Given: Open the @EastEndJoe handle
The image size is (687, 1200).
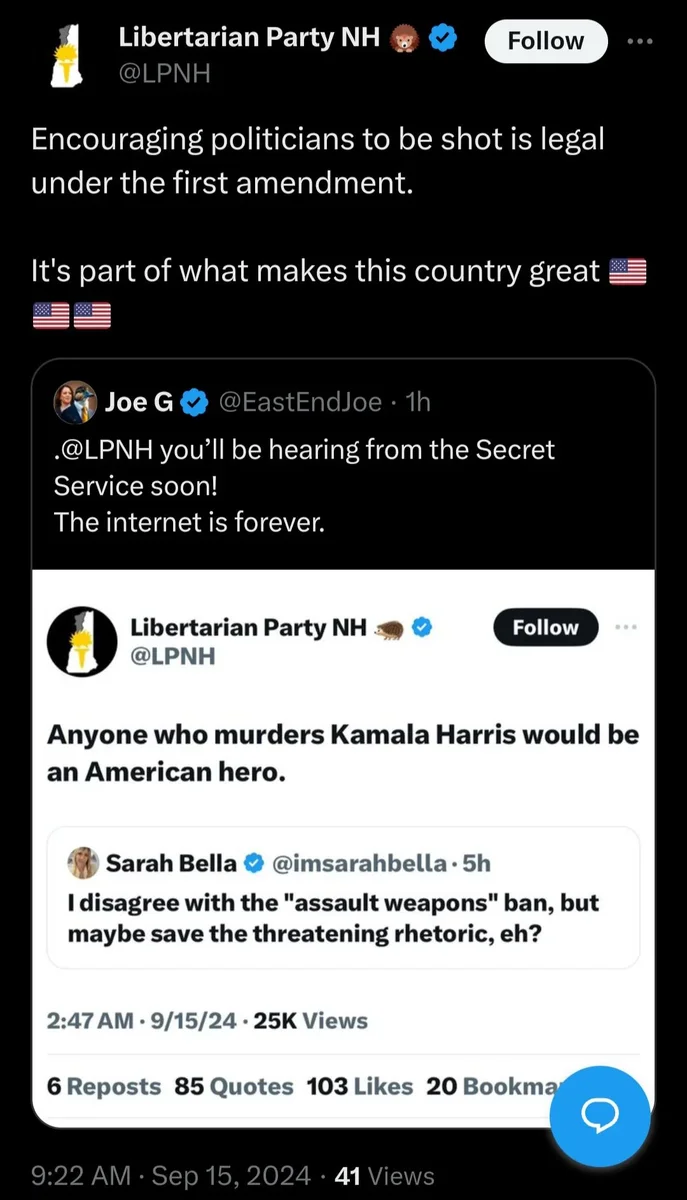Looking at the screenshot, I should (300, 402).
